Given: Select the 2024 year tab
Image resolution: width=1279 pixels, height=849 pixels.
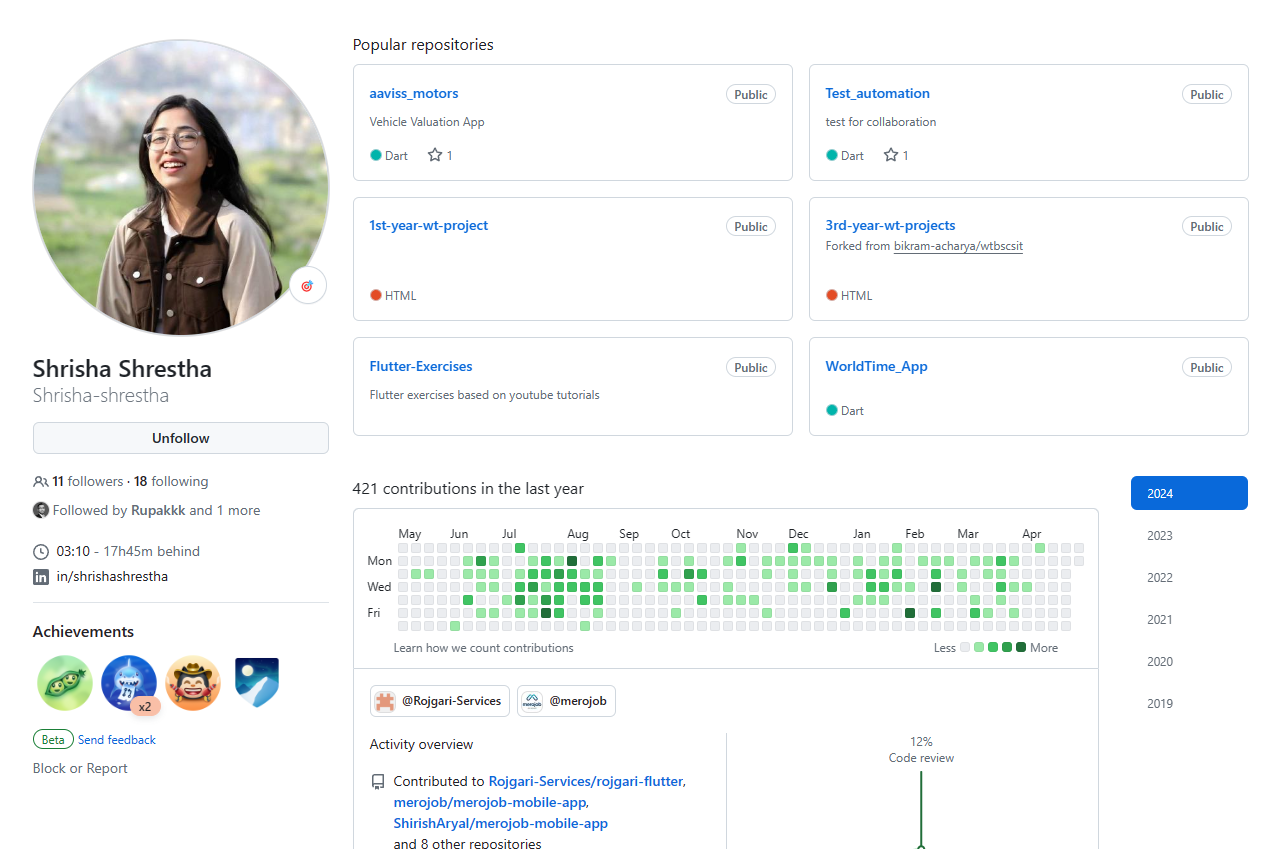Looking at the screenshot, I should (1188, 492).
